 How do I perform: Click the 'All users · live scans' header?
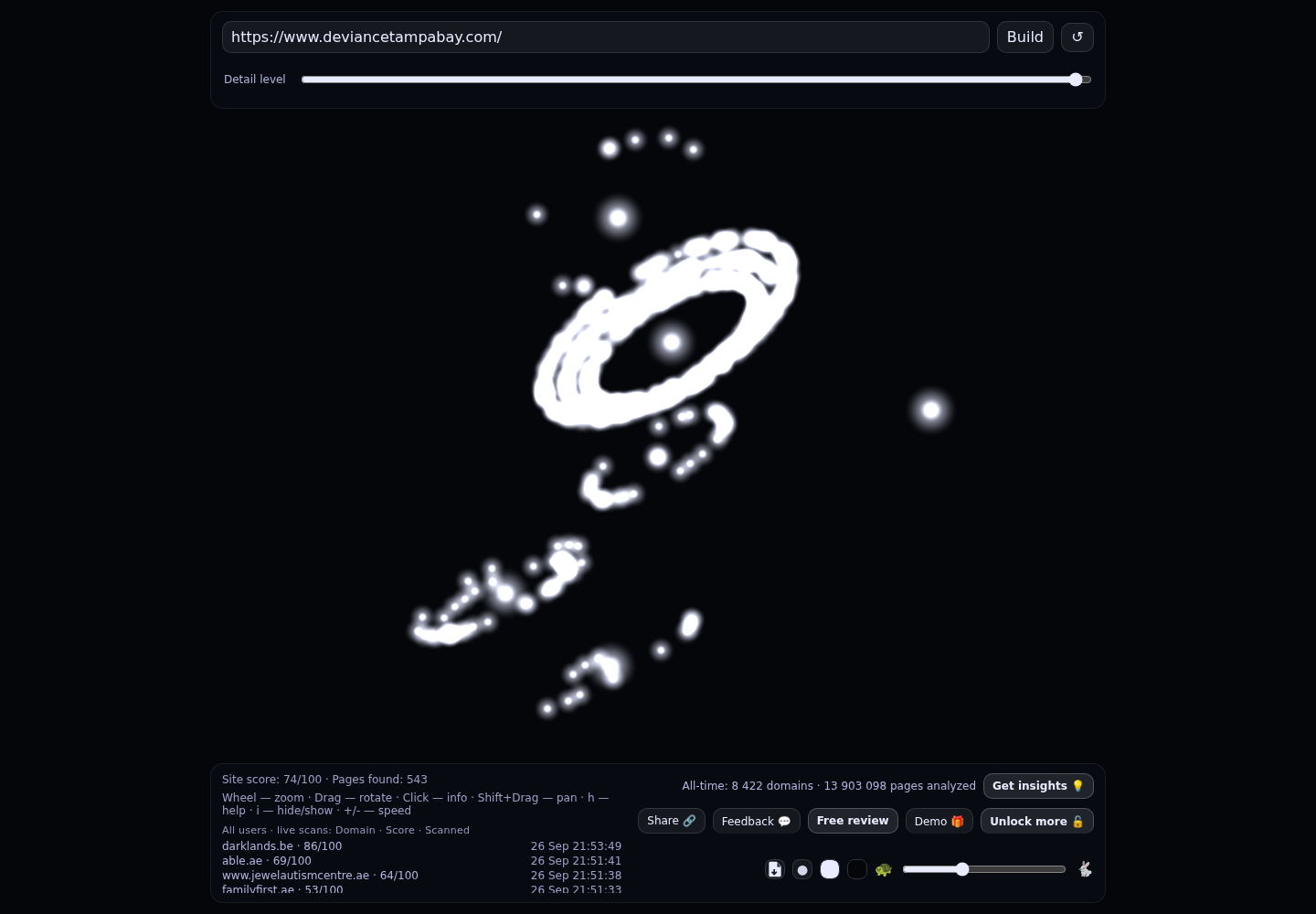[x=345, y=830]
